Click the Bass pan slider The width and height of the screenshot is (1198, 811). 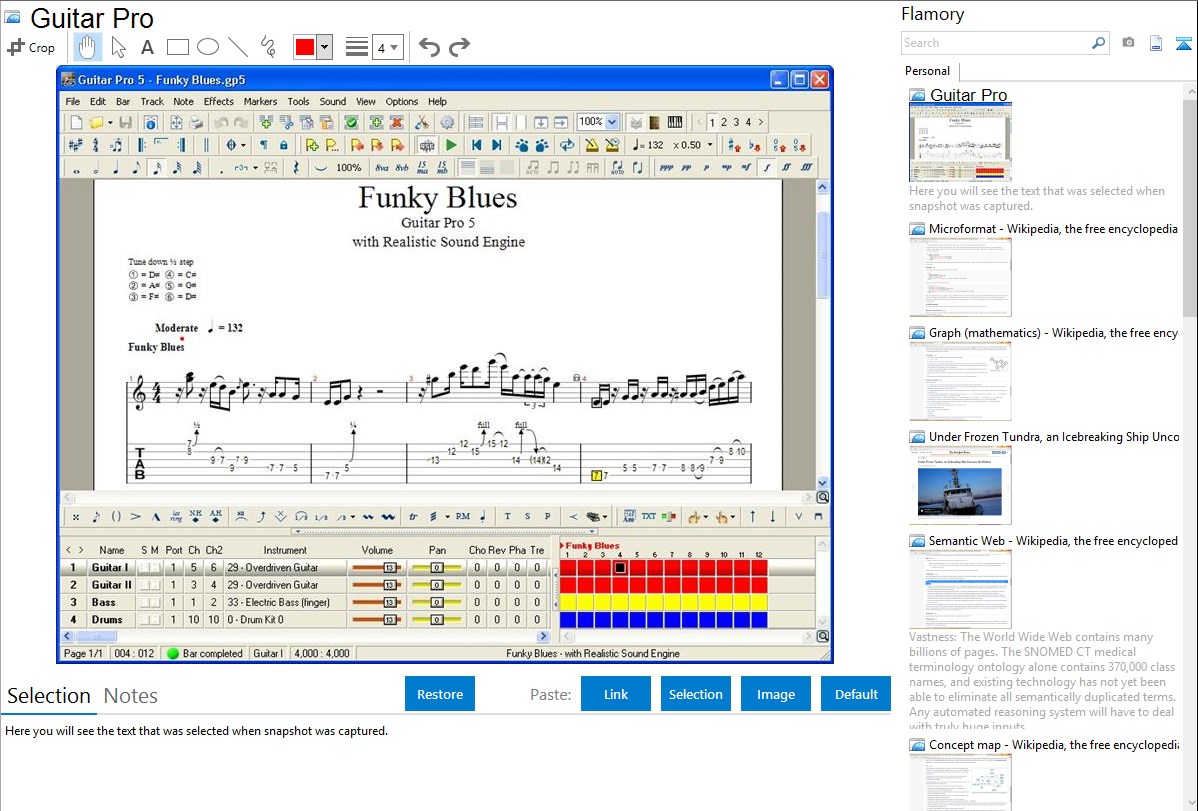(x=437, y=602)
